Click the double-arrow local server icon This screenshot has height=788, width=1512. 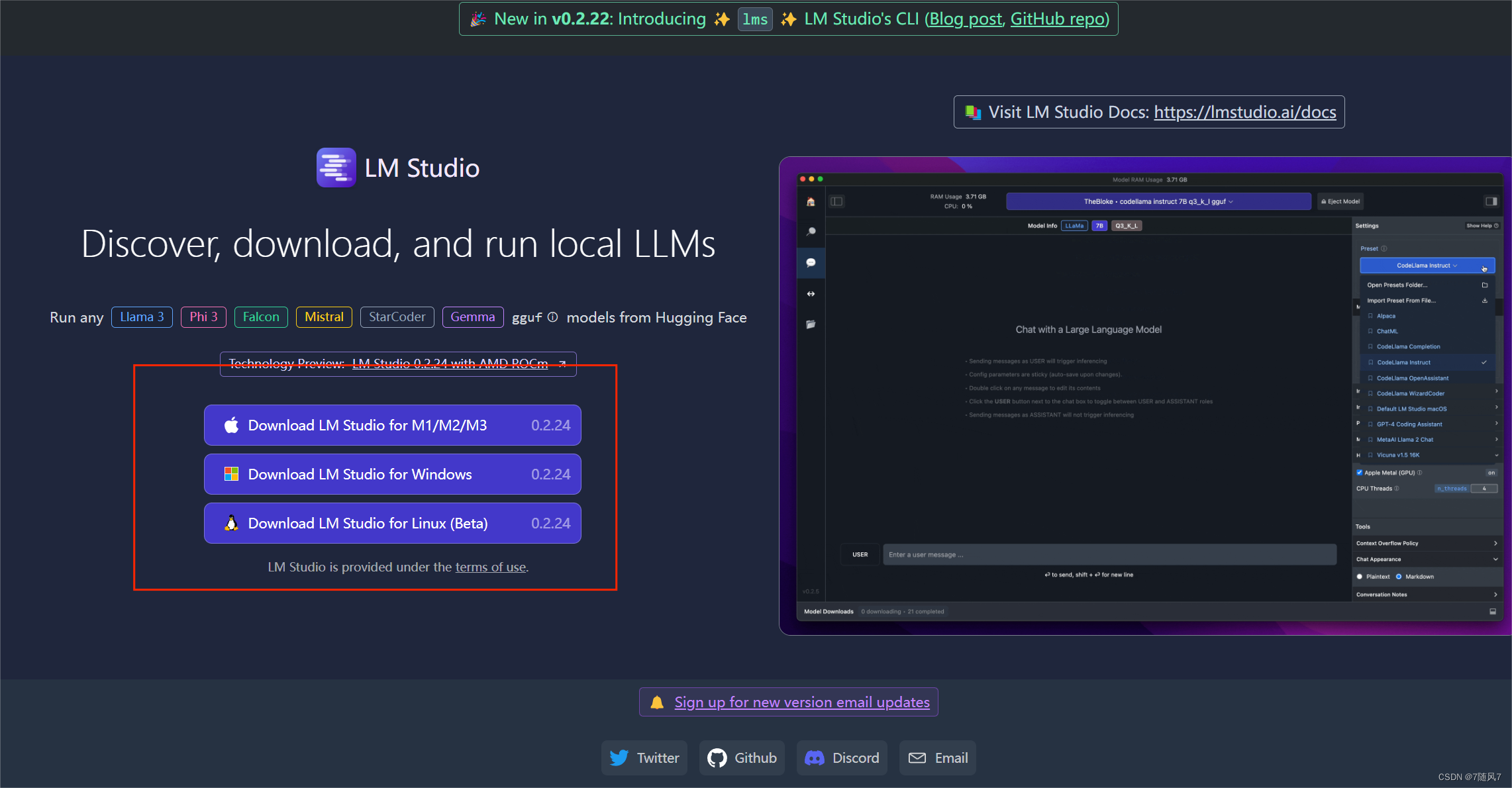(811, 293)
